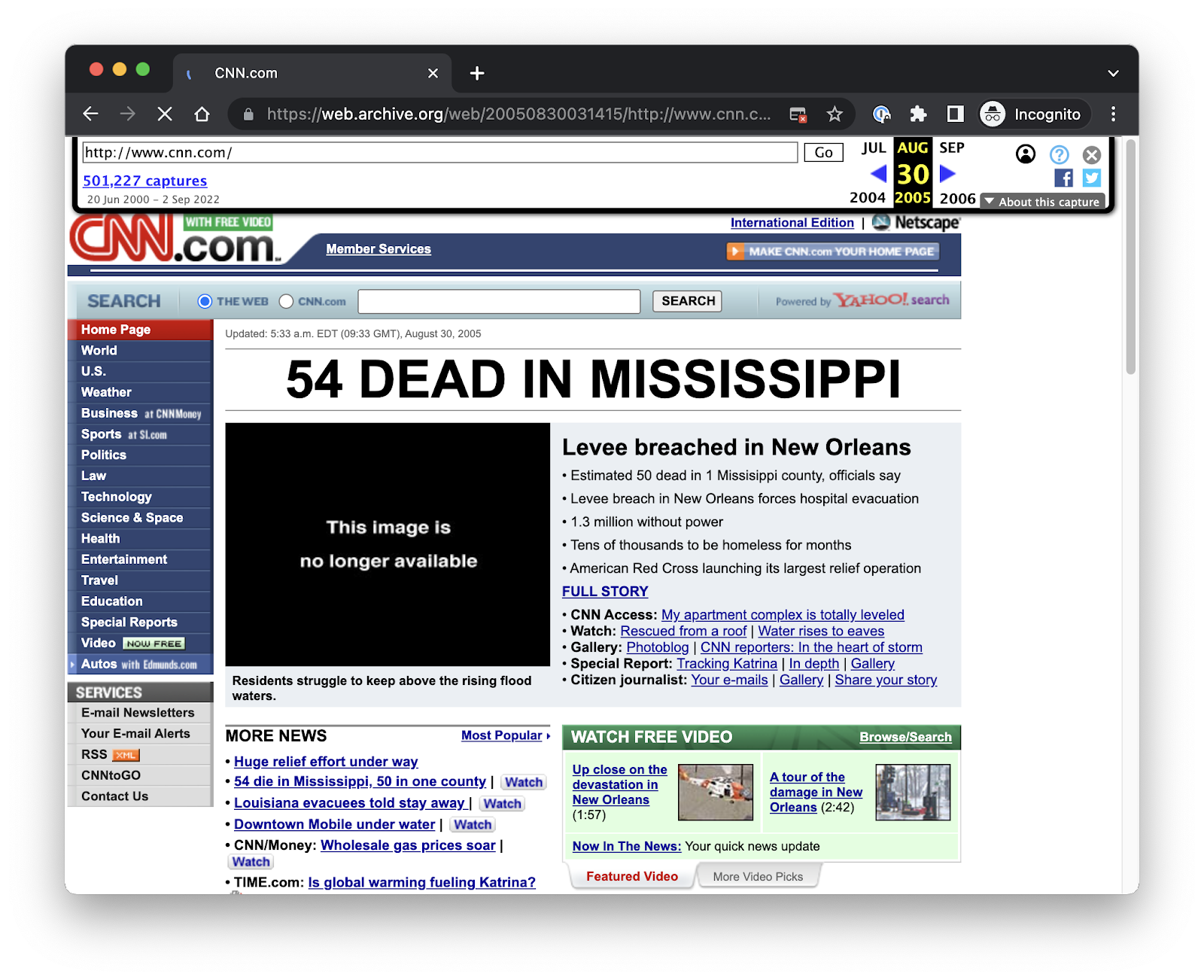Toggle the browser side panel icon
This screenshot has width=1204, height=980.
click(x=955, y=114)
